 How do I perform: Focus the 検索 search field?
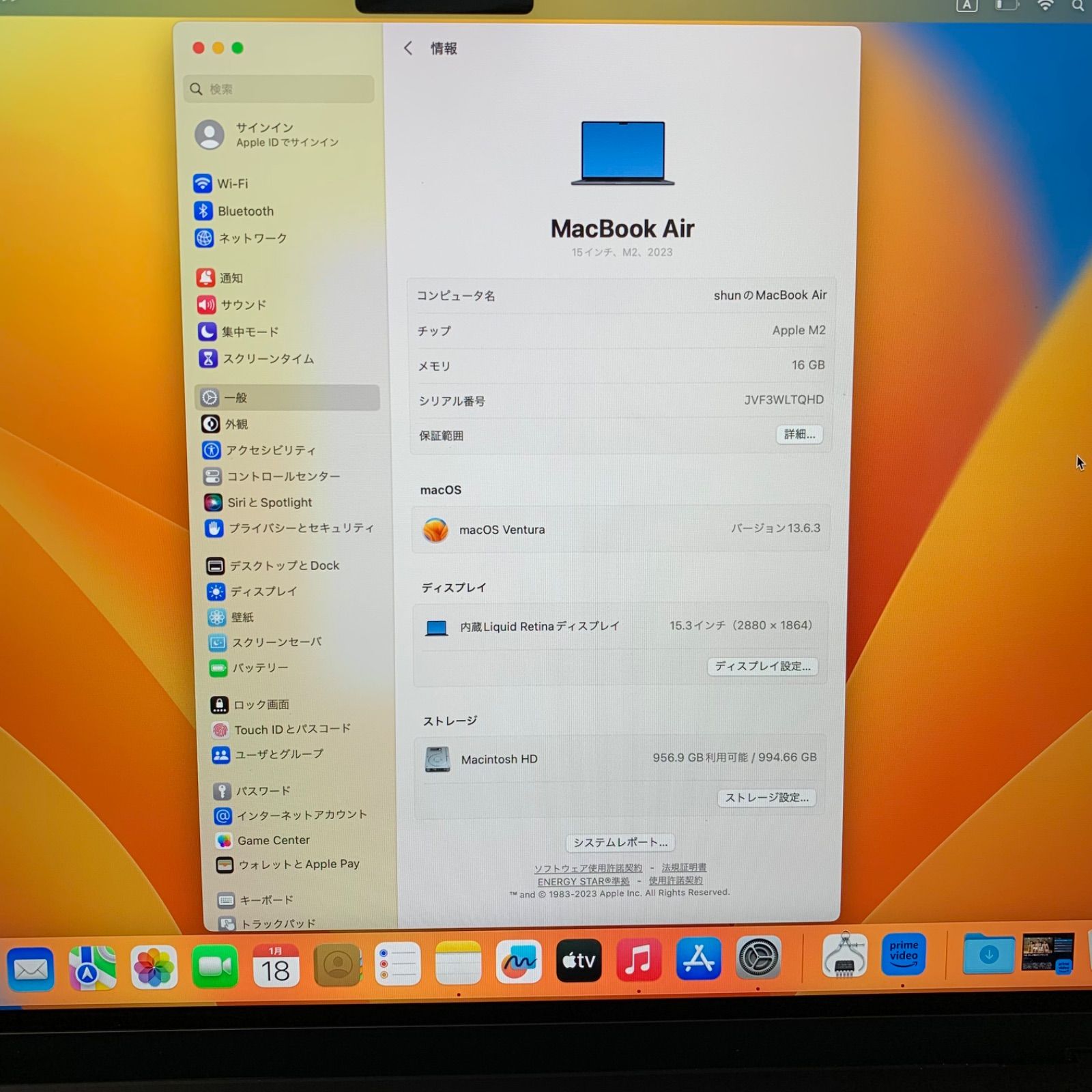(278, 89)
